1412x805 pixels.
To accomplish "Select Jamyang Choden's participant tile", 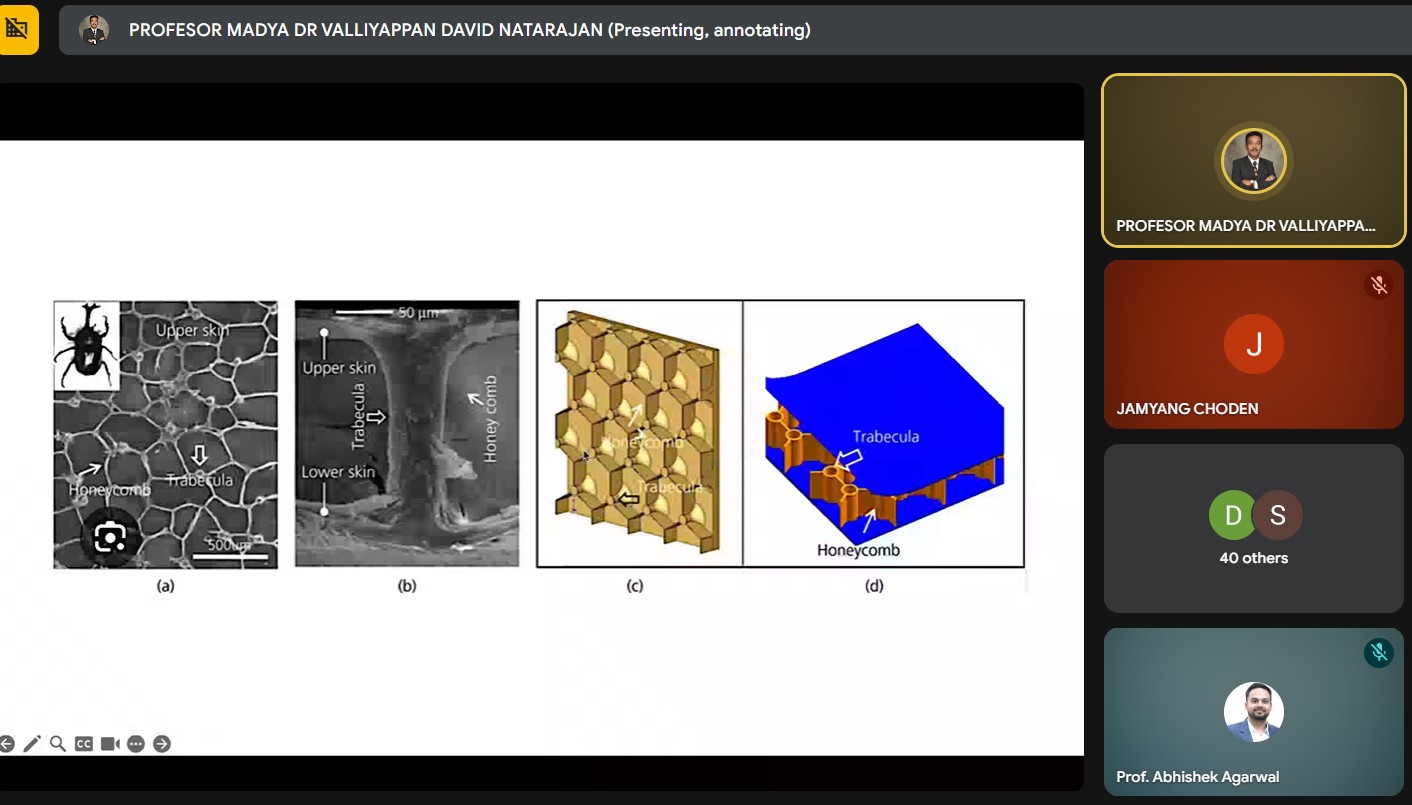I will [1253, 344].
